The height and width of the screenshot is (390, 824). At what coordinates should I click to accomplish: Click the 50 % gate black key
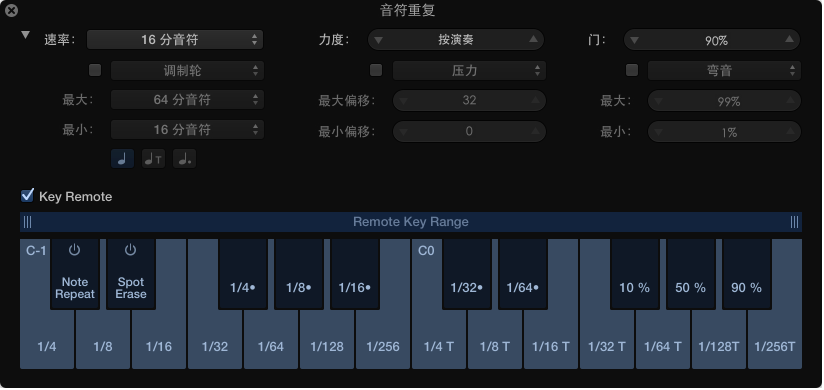[x=691, y=274]
